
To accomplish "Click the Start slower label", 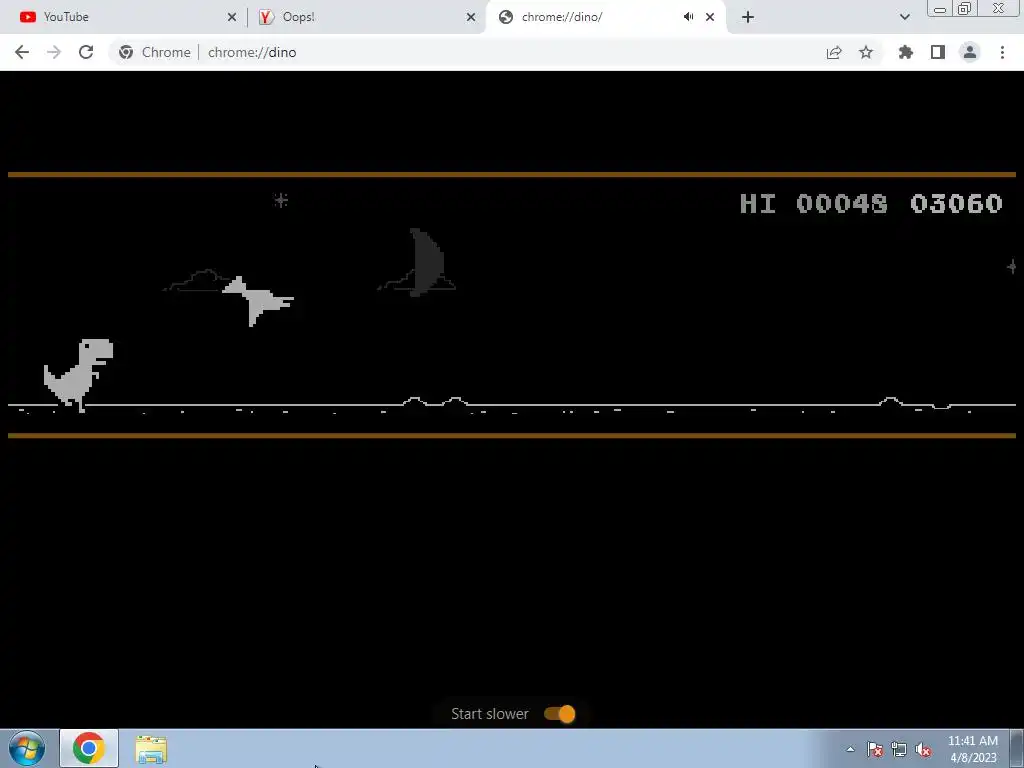I will (490, 714).
